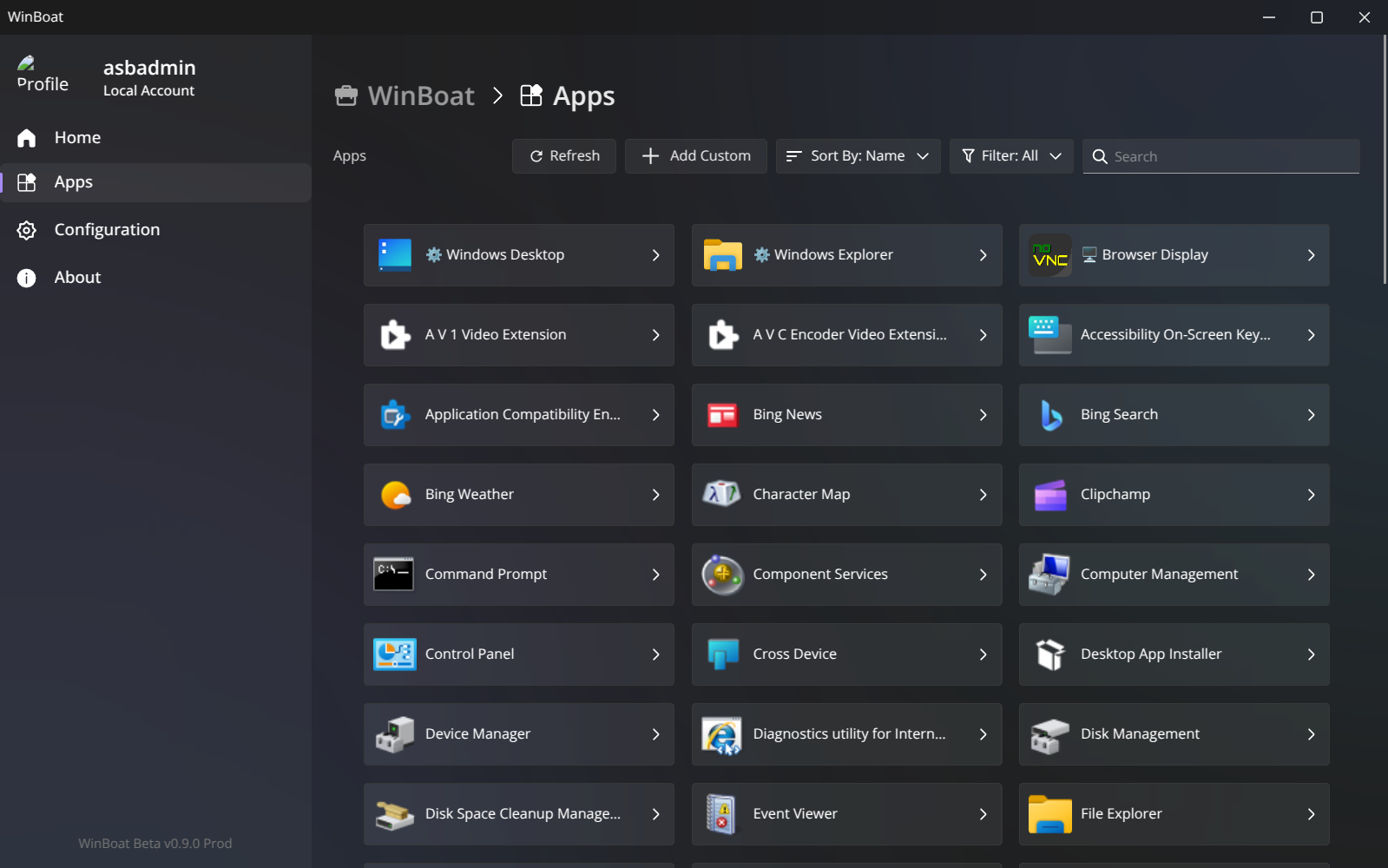The image size is (1388, 868).
Task: Click the Windows Explorer folder icon
Action: (722, 255)
